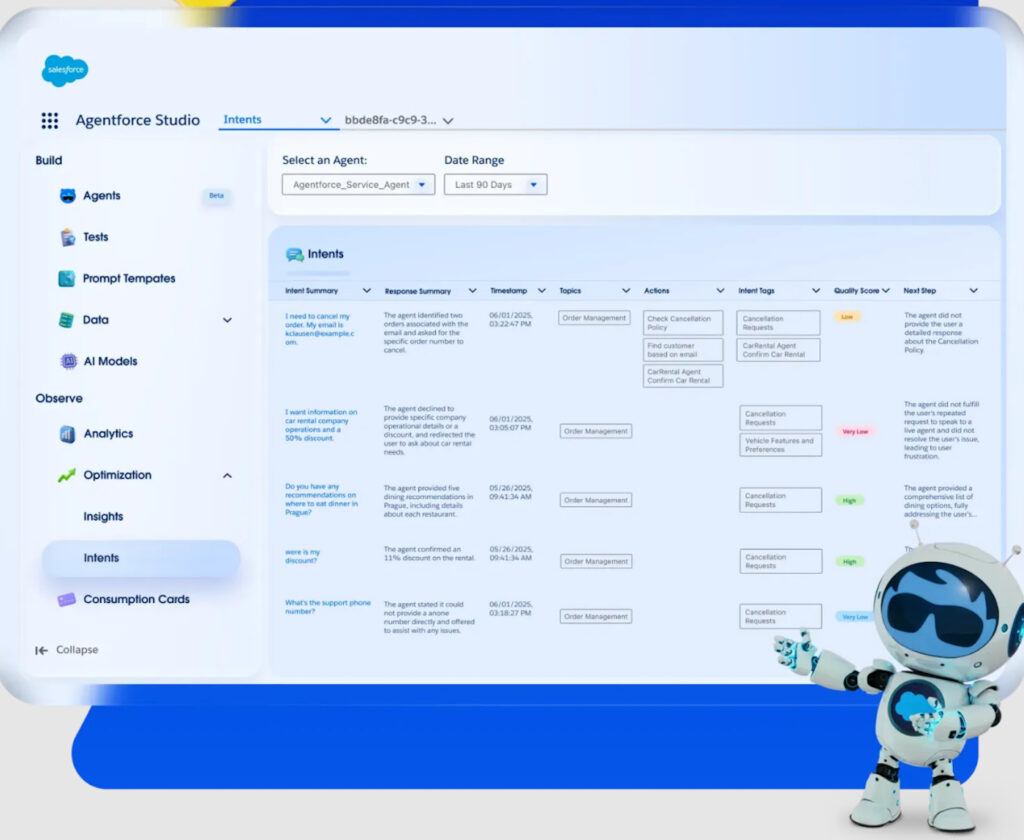Open Analytics in sidebar
Image resolution: width=1024 pixels, height=840 pixels.
(108, 434)
